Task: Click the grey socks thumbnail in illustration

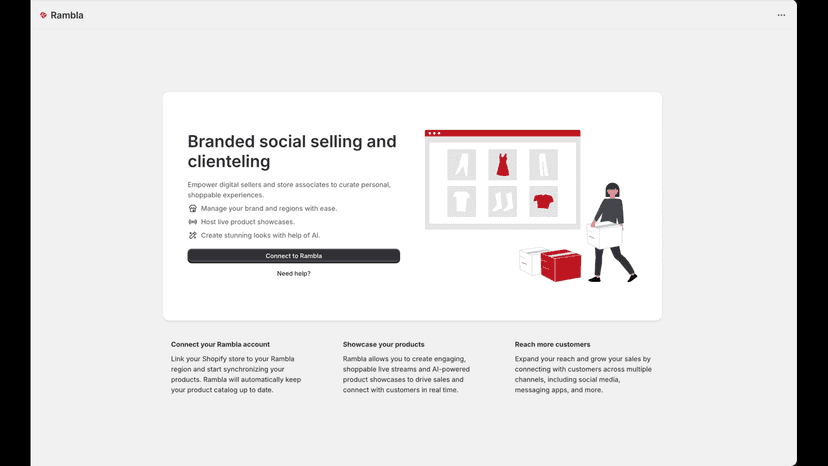Action: 502,201
